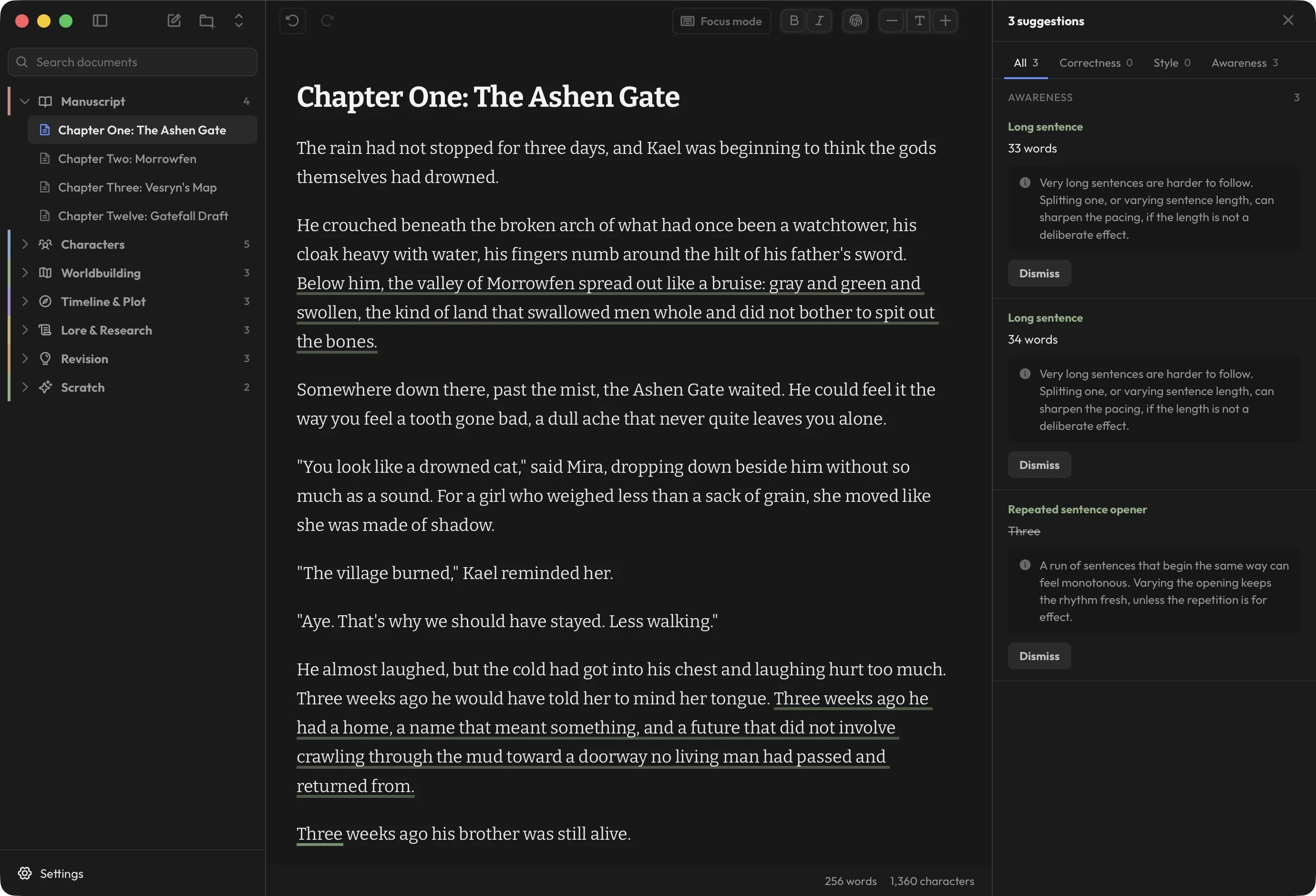Add a new folder icon
Image resolution: width=1316 pixels, height=896 pixels.
(x=206, y=21)
